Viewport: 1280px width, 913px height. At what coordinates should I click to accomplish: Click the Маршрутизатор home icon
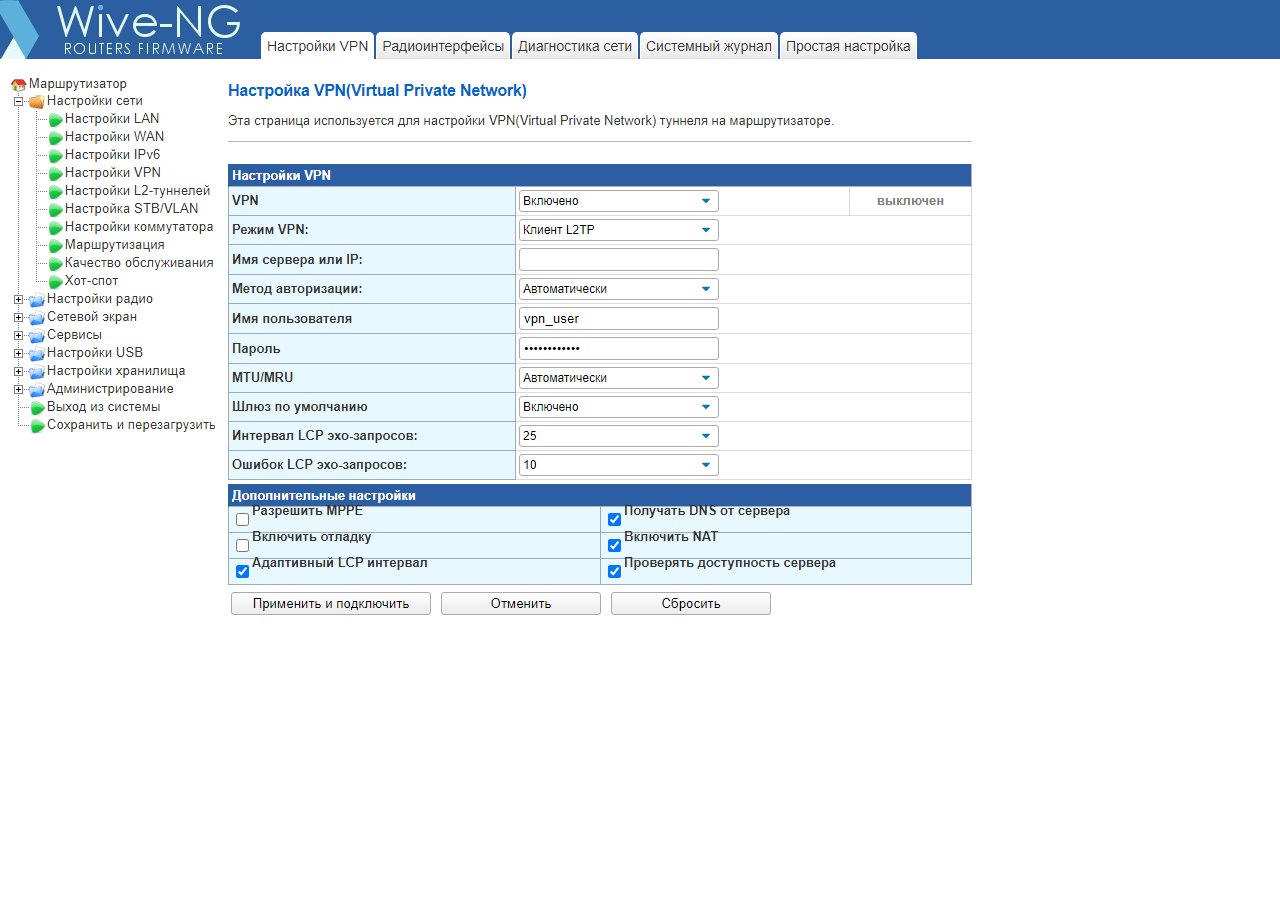coord(18,85)
